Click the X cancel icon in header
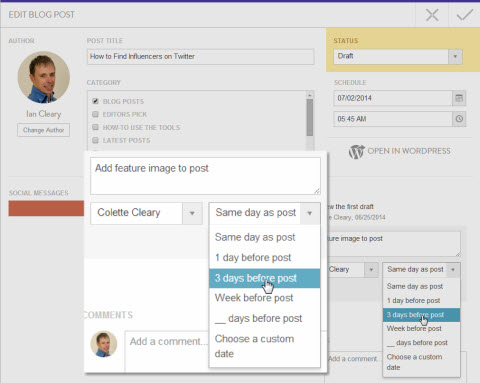480x383 pixels. (432, 15)
